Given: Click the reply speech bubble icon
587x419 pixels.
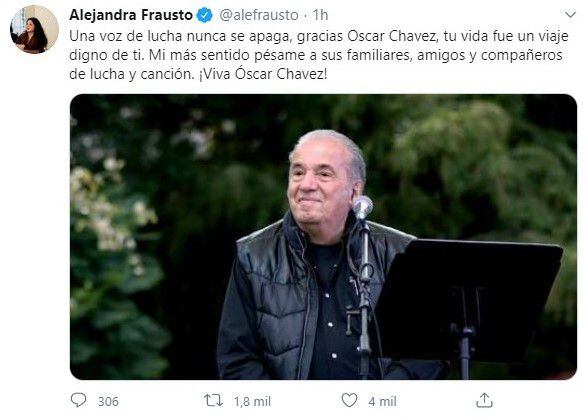Looking at the screenshot, I should pyautogui.click(x=79, y=400).
